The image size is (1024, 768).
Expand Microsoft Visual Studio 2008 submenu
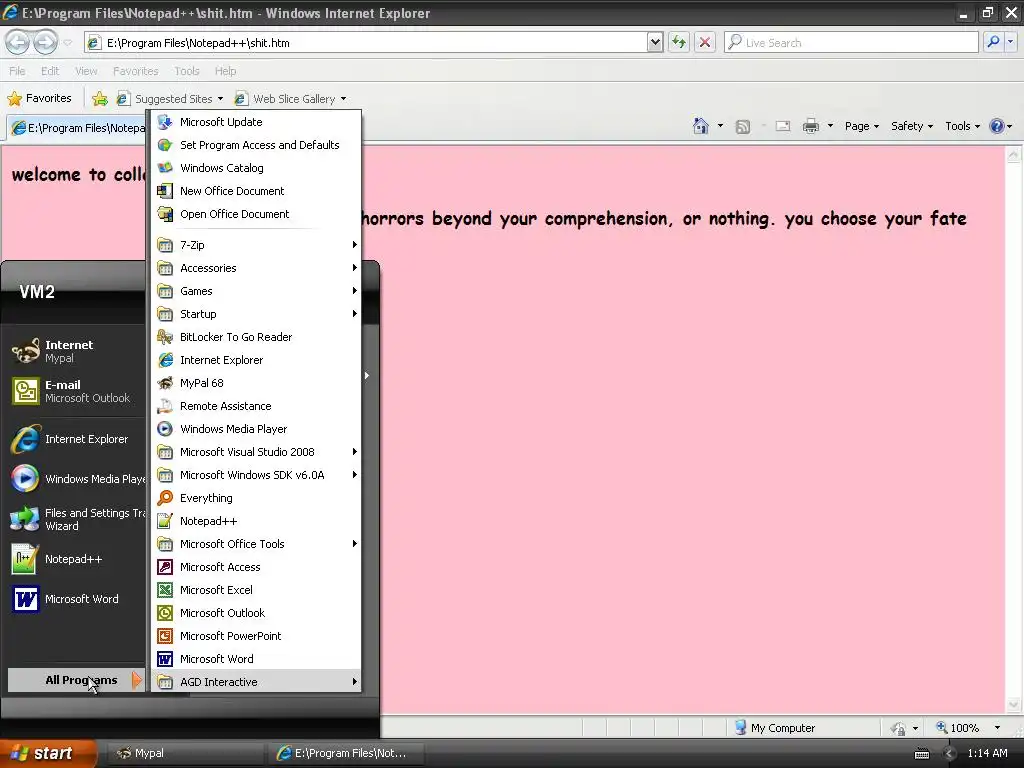tap(256, 452)
